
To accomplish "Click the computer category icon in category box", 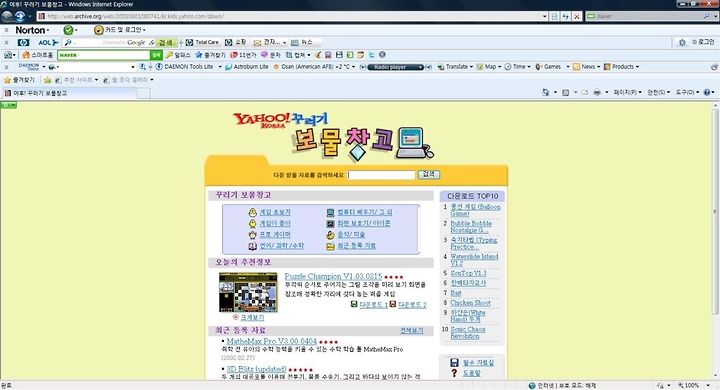I will tap(330, 212).
